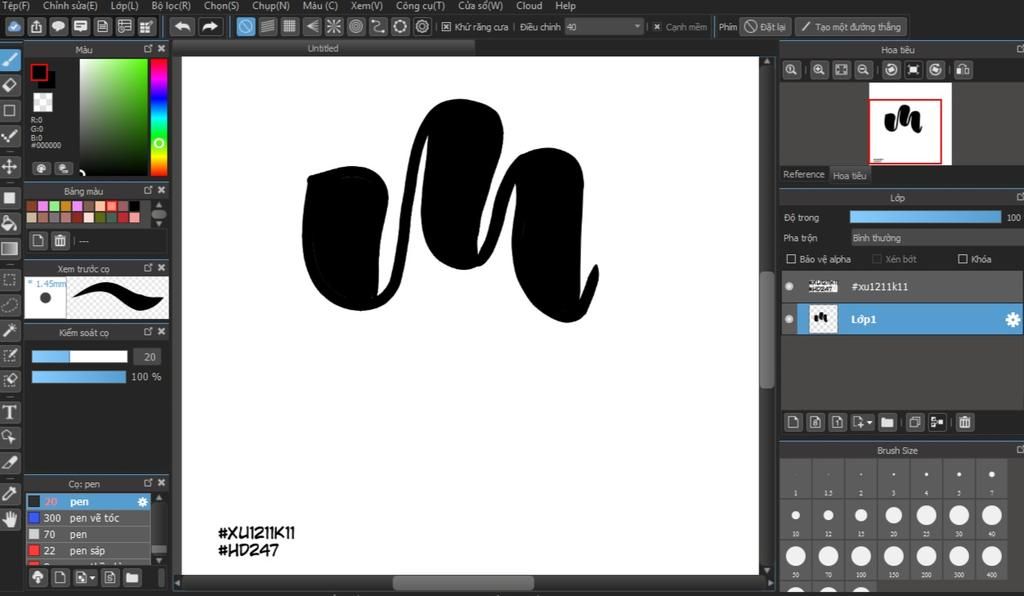Screen dimensions: 1024x596
Task: Open the Lớp(L) menu
Action: click(x=124, y=6)
